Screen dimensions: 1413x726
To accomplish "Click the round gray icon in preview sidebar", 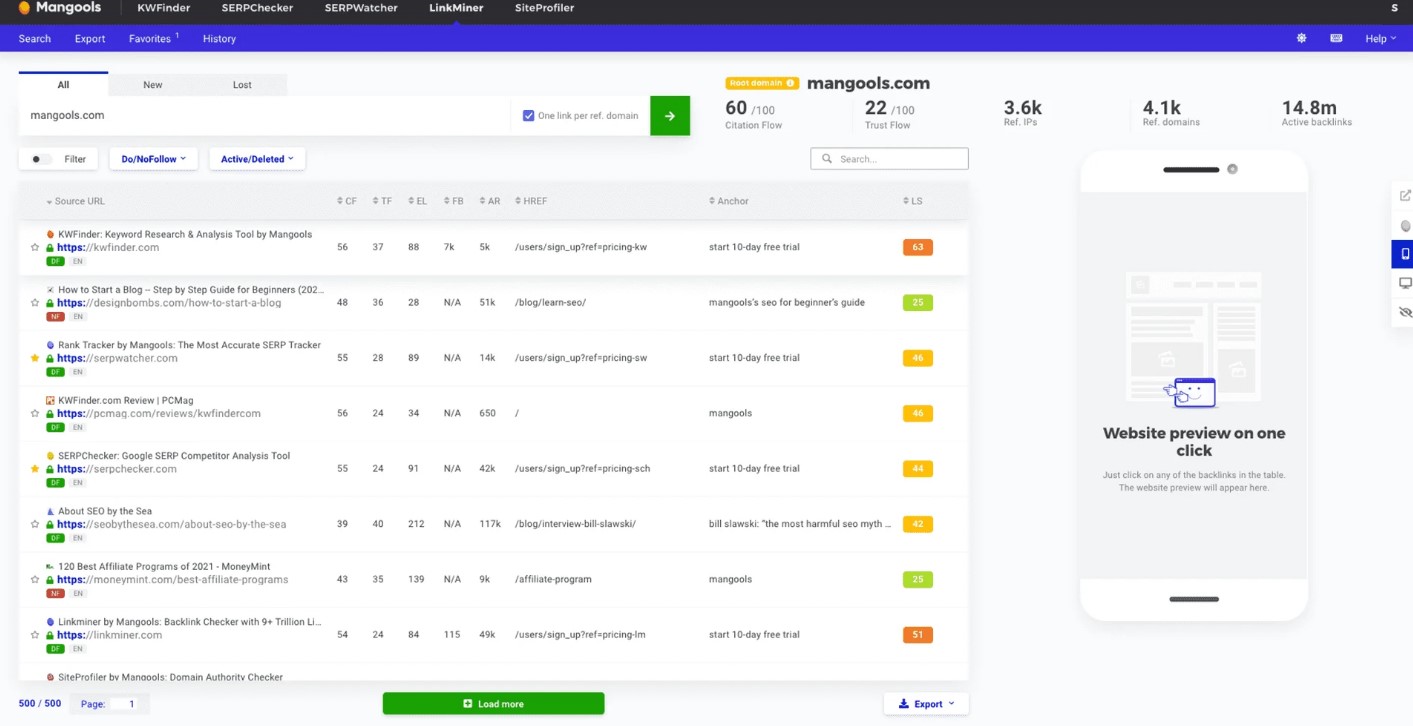I will click(1405, 225).
